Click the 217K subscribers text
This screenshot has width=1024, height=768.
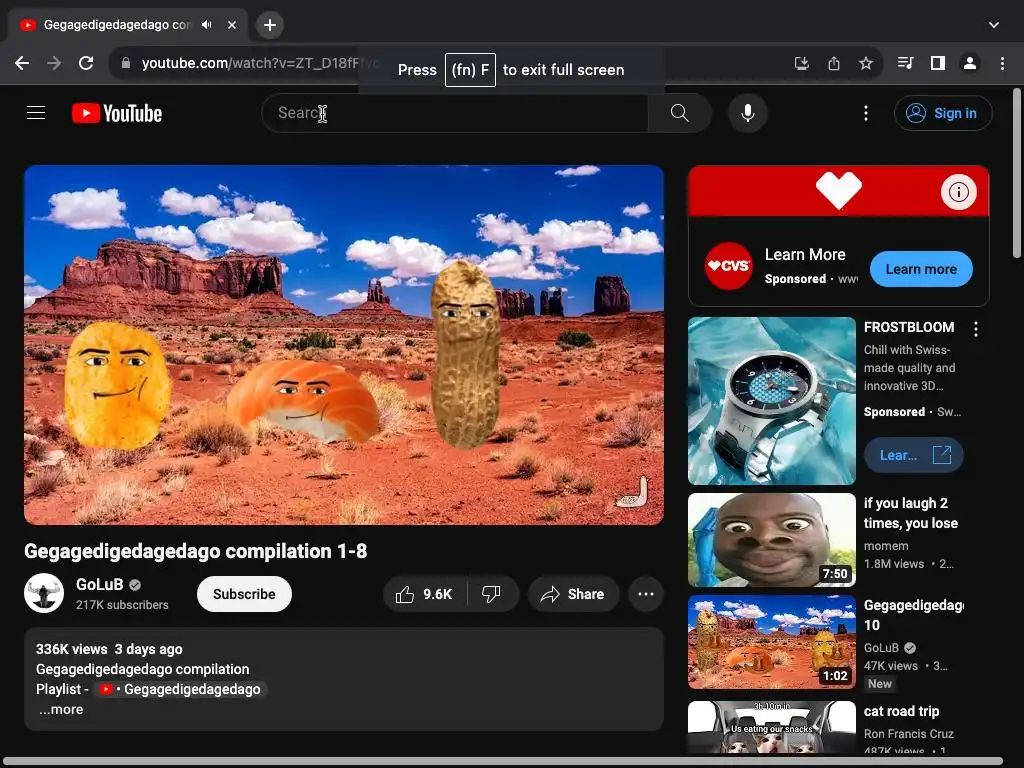122,605
